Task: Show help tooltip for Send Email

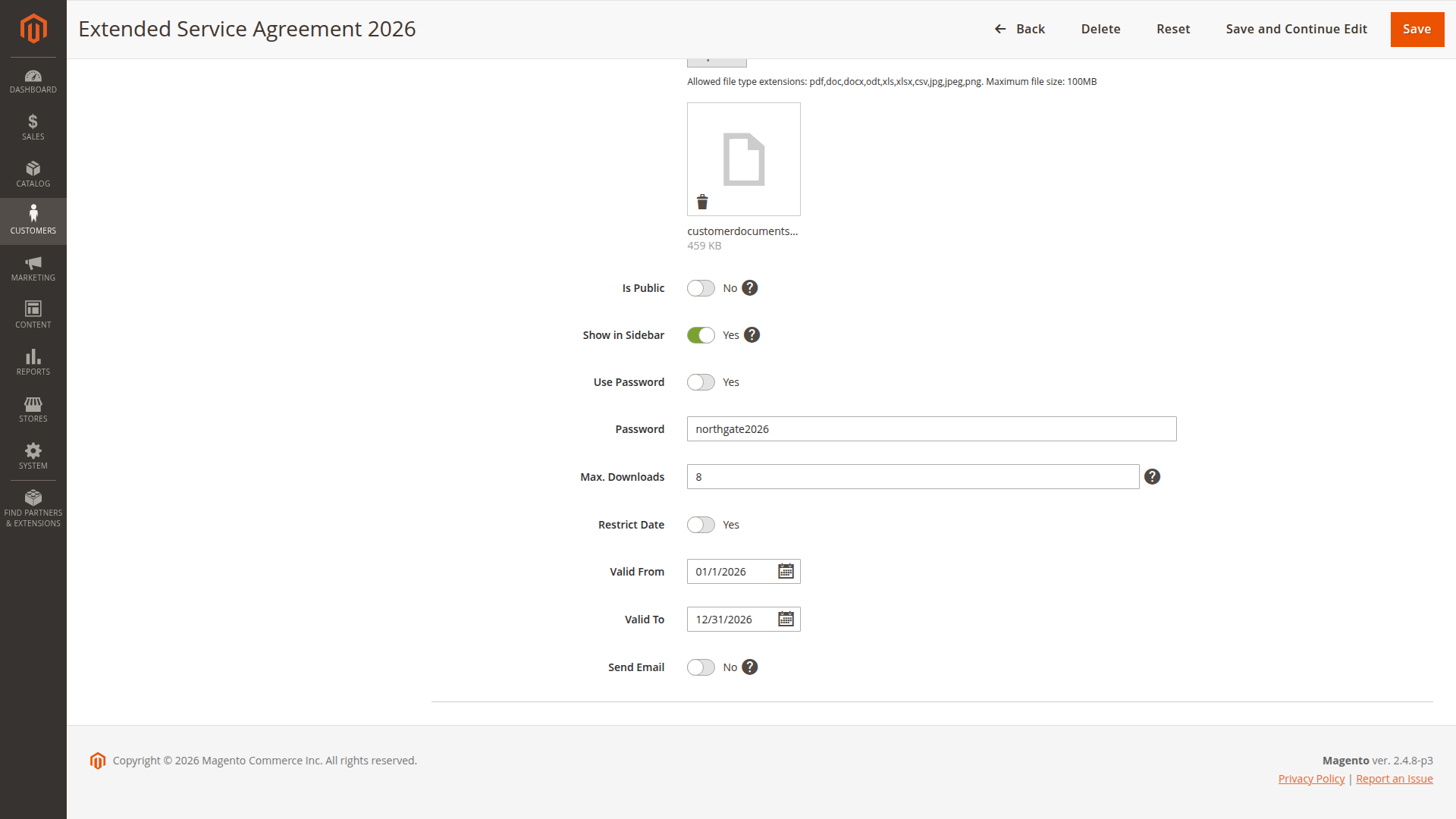Action: pos(750,667)
